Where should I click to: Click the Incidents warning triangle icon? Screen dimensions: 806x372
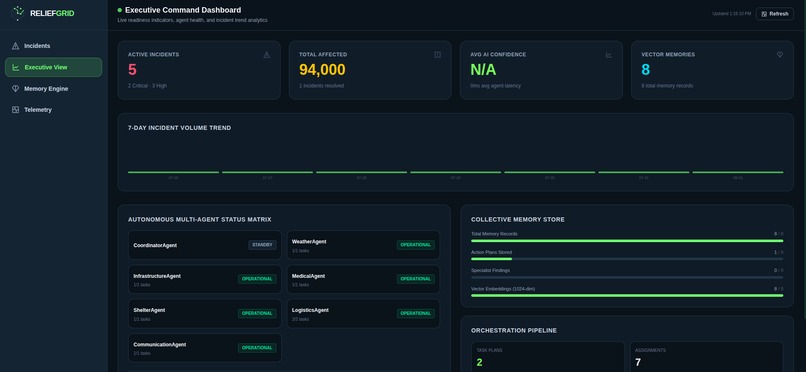[15, 46]
